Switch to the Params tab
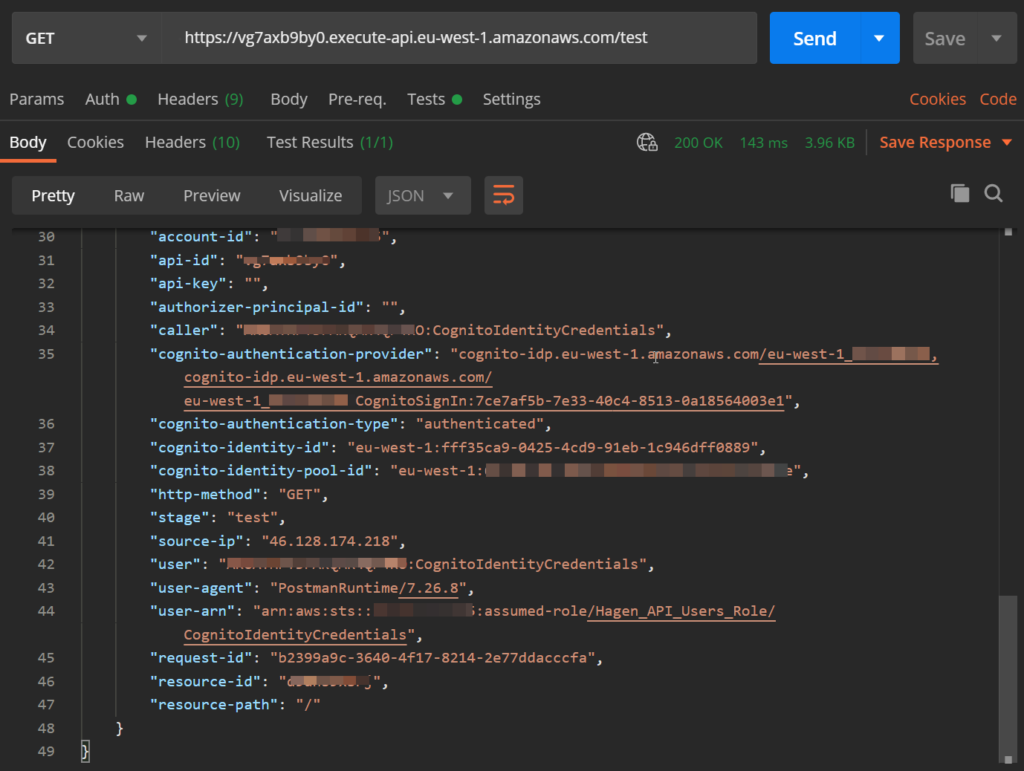The height and width of the screenshot is (771, 1024). pos(37,99)
